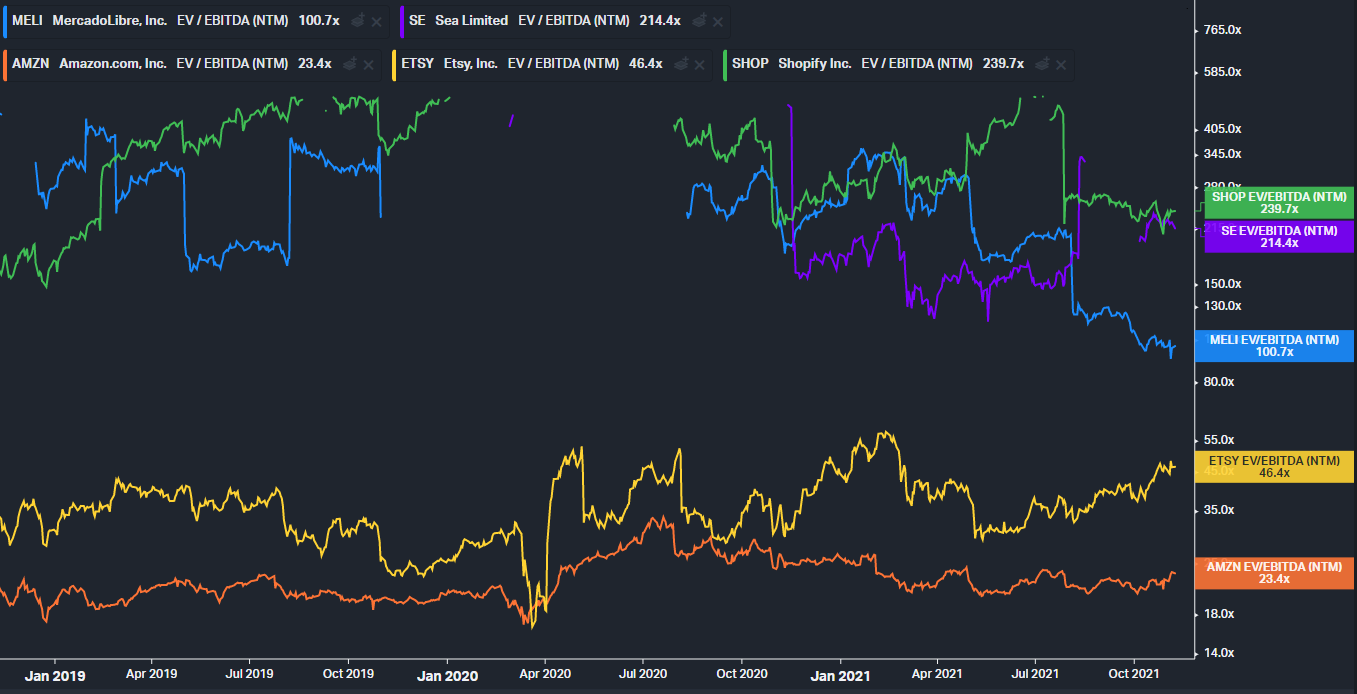Screen dimensions: 1357x694
Task: Select the AMZN ticker in the legend
Action: coord(30,63)
